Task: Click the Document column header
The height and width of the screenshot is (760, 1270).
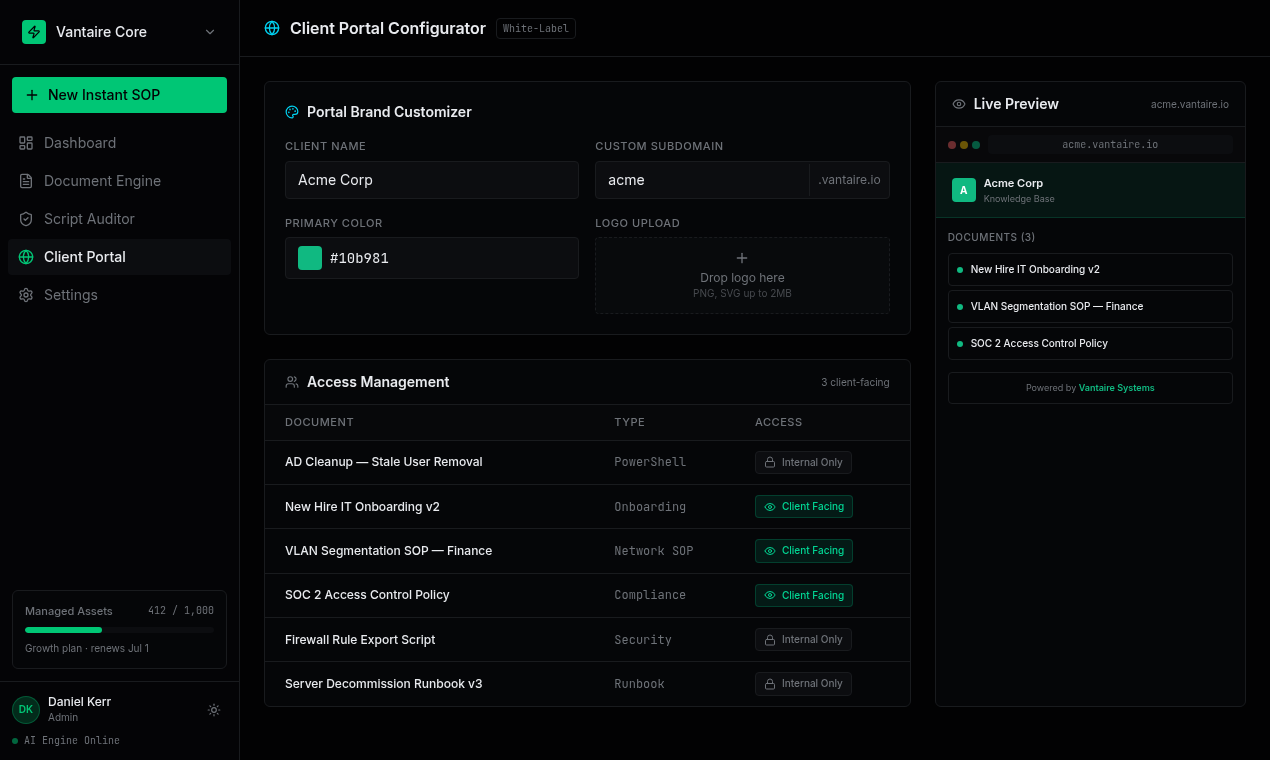Action: (319, 422)
